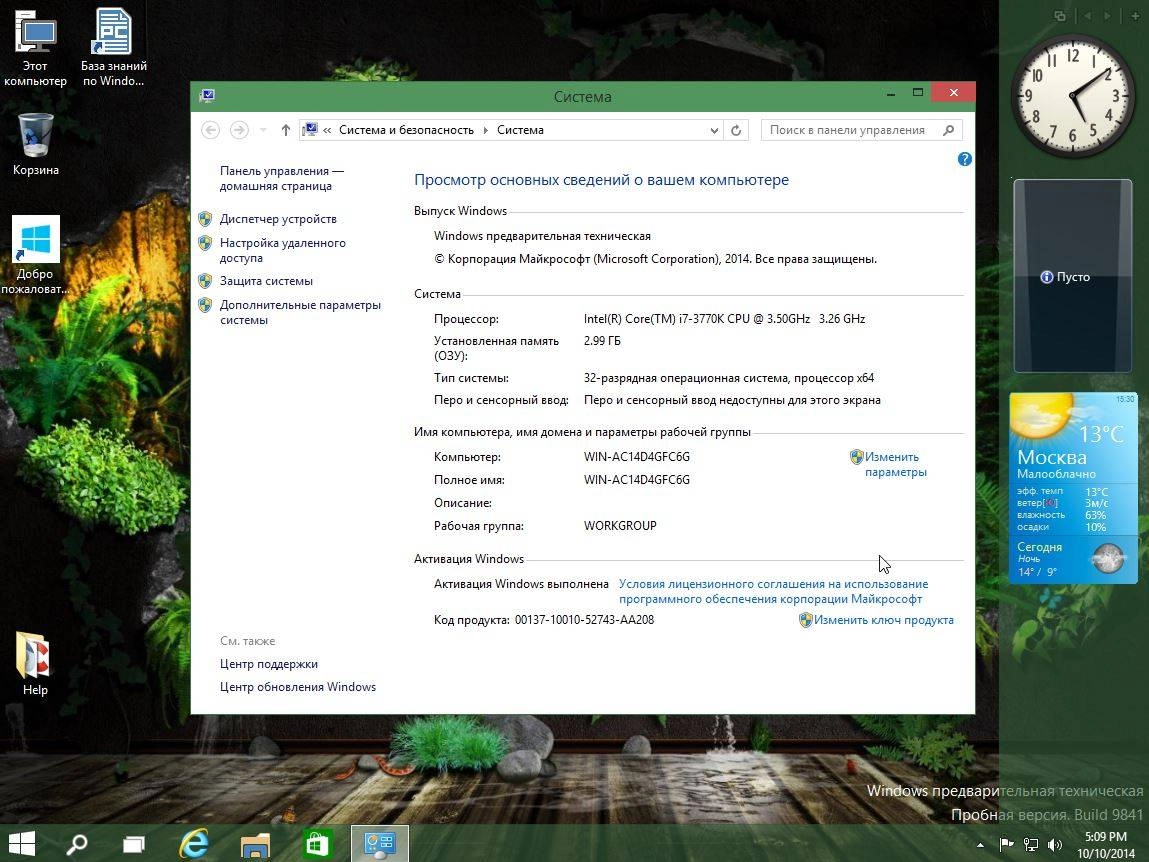Click the Пусто gadget panel

click(1072, 276)
